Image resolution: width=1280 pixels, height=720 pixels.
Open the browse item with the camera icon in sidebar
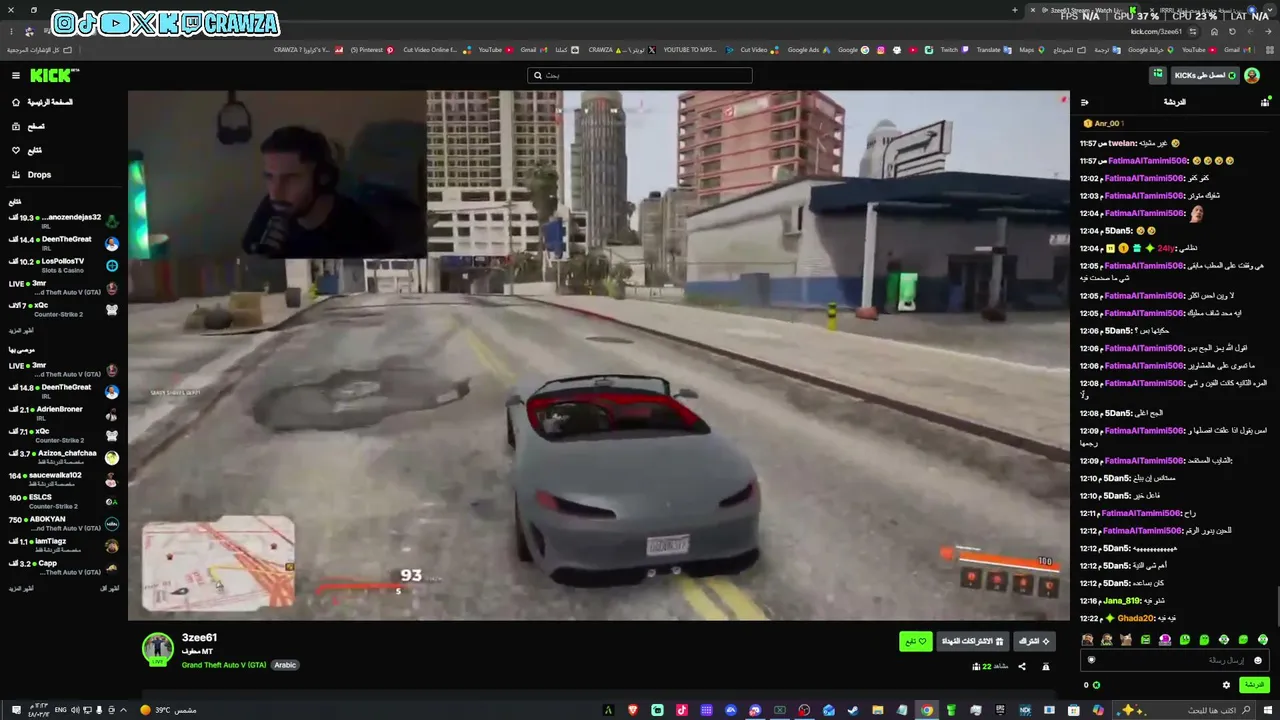click(28, 126)
